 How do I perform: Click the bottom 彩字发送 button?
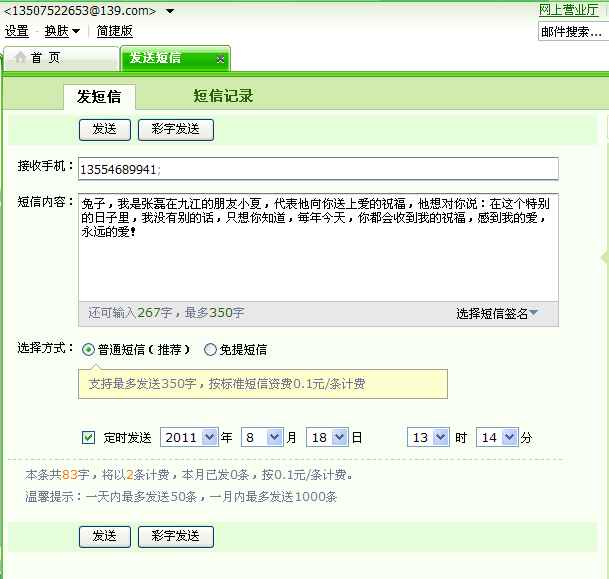click(x=176, y=537)
